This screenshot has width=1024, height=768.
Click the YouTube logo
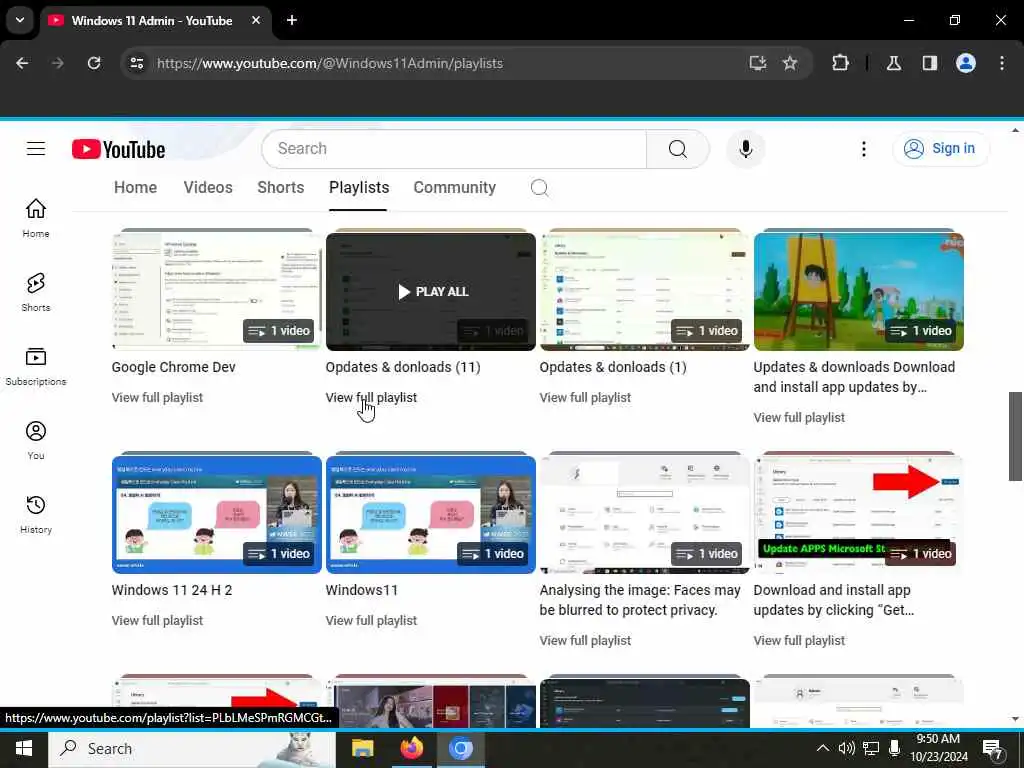click(x=118, y=150)
